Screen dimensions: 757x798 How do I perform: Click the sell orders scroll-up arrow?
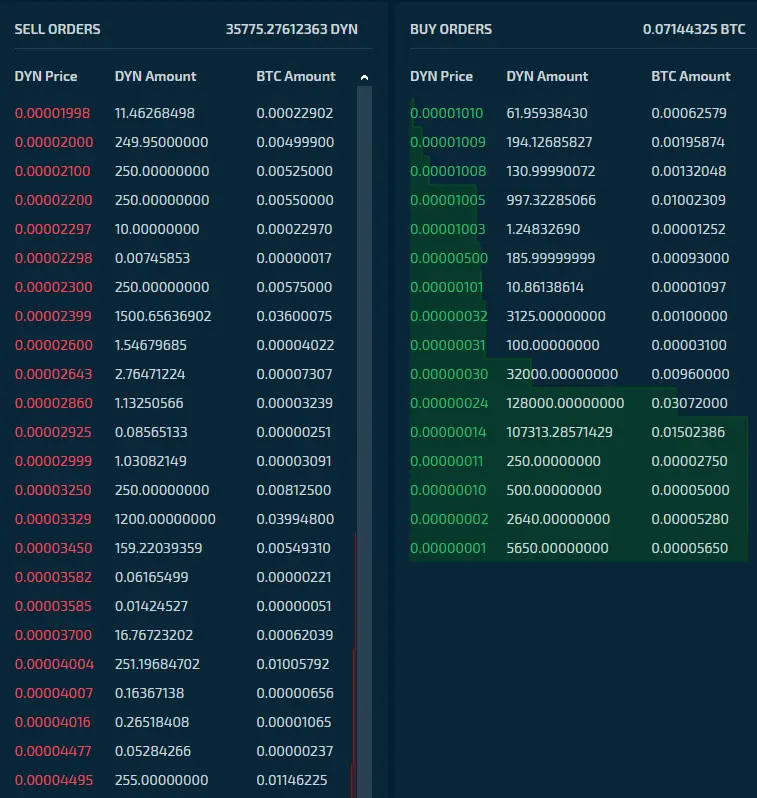click(364, 77)
